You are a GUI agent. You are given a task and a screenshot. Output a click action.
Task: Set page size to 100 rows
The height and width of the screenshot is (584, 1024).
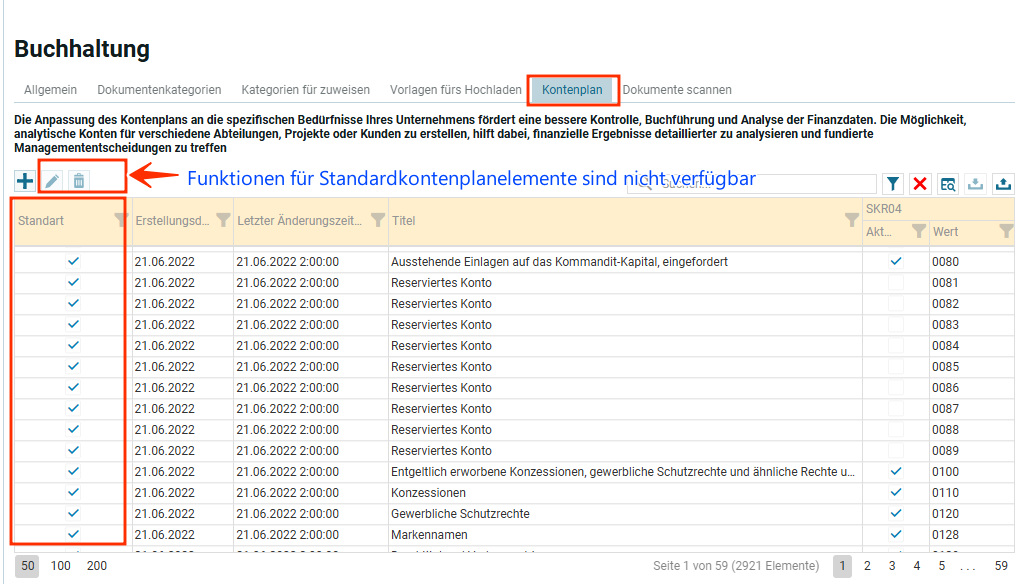61,566
